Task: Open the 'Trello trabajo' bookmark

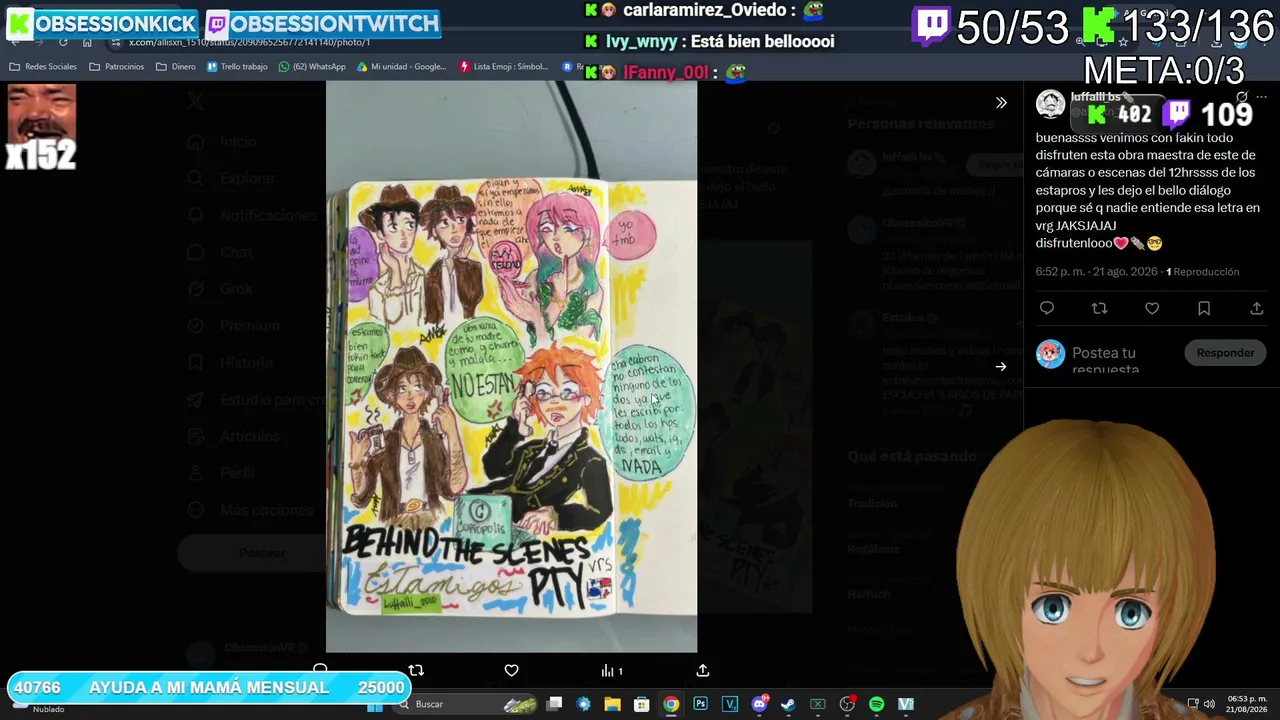Action: coord(237,67)
